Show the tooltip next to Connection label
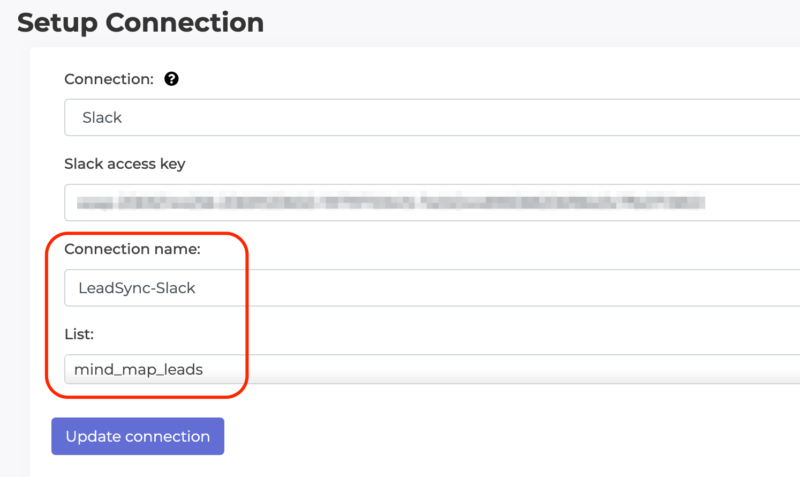The height and width of the screenshot is (477, 800). coord(171,79)
